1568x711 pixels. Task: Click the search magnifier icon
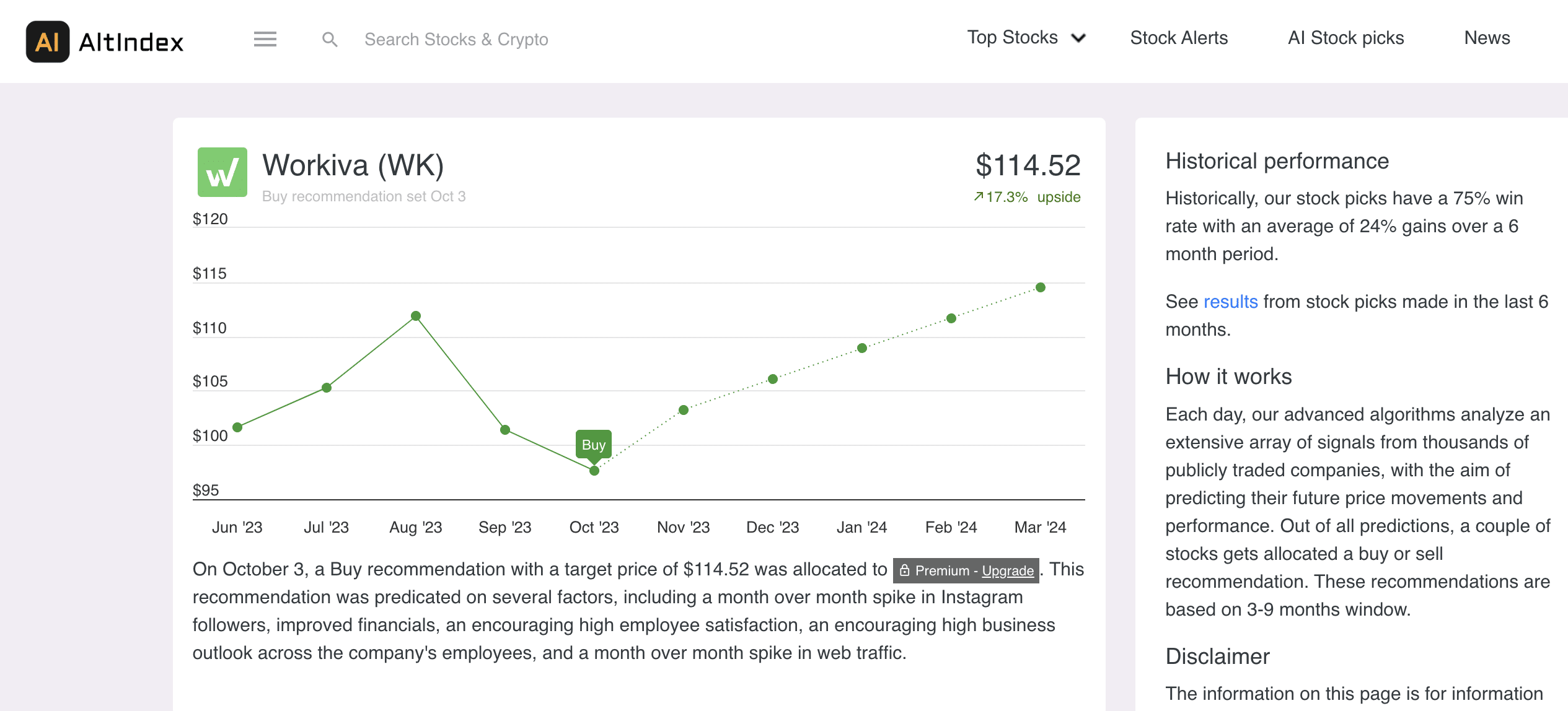click(x=330, y=40)
